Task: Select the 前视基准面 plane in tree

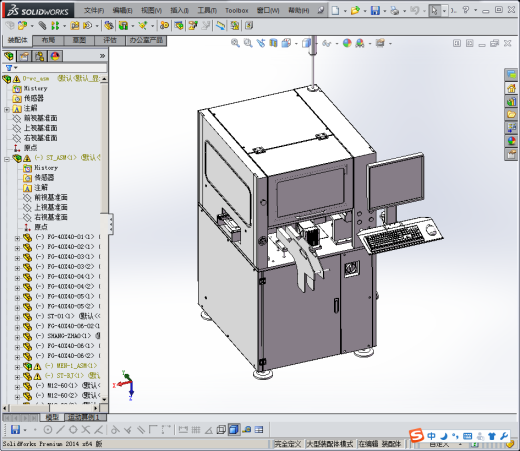Action: (40, 118)
